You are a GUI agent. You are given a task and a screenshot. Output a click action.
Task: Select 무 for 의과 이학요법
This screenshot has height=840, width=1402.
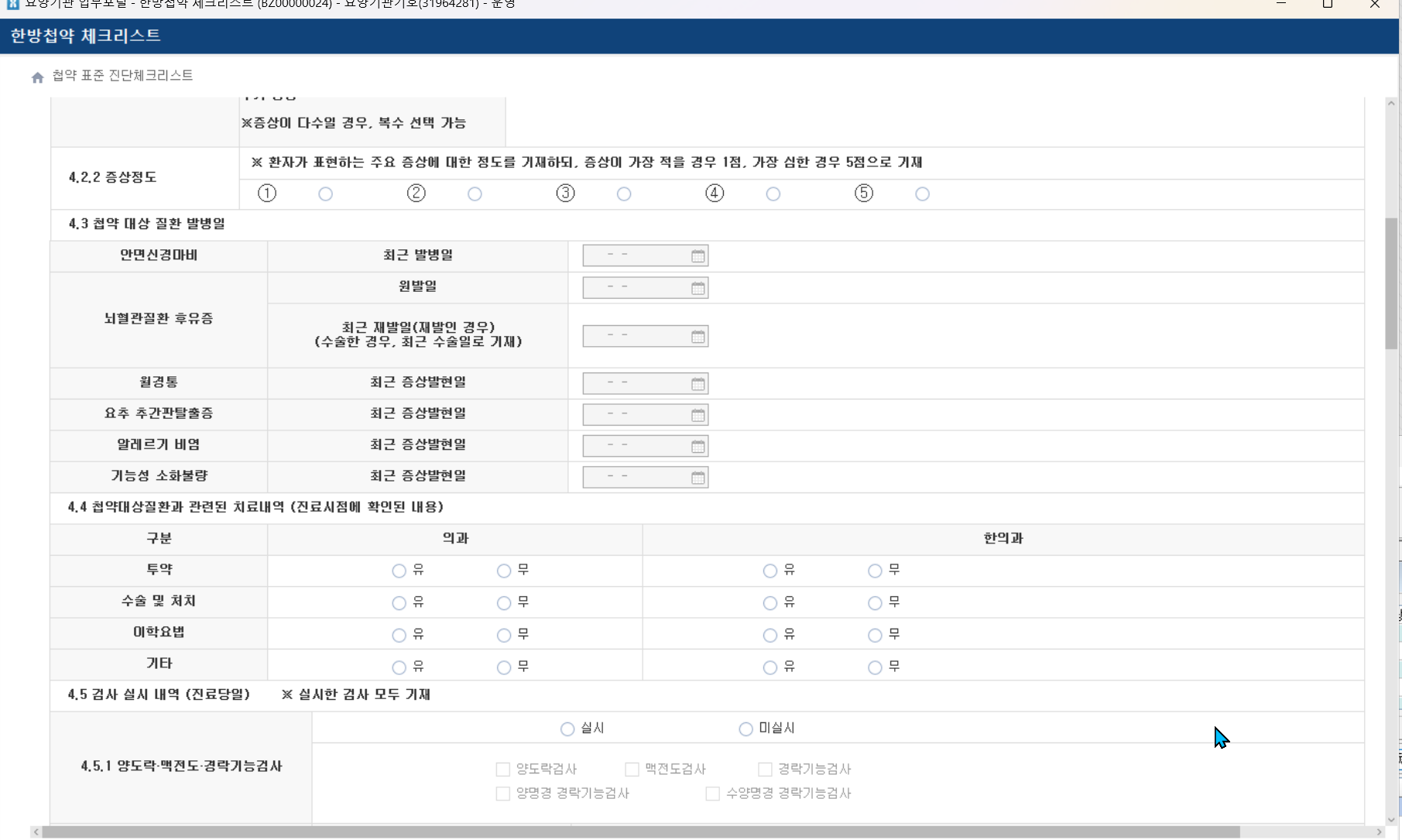[x=504, y=635]
